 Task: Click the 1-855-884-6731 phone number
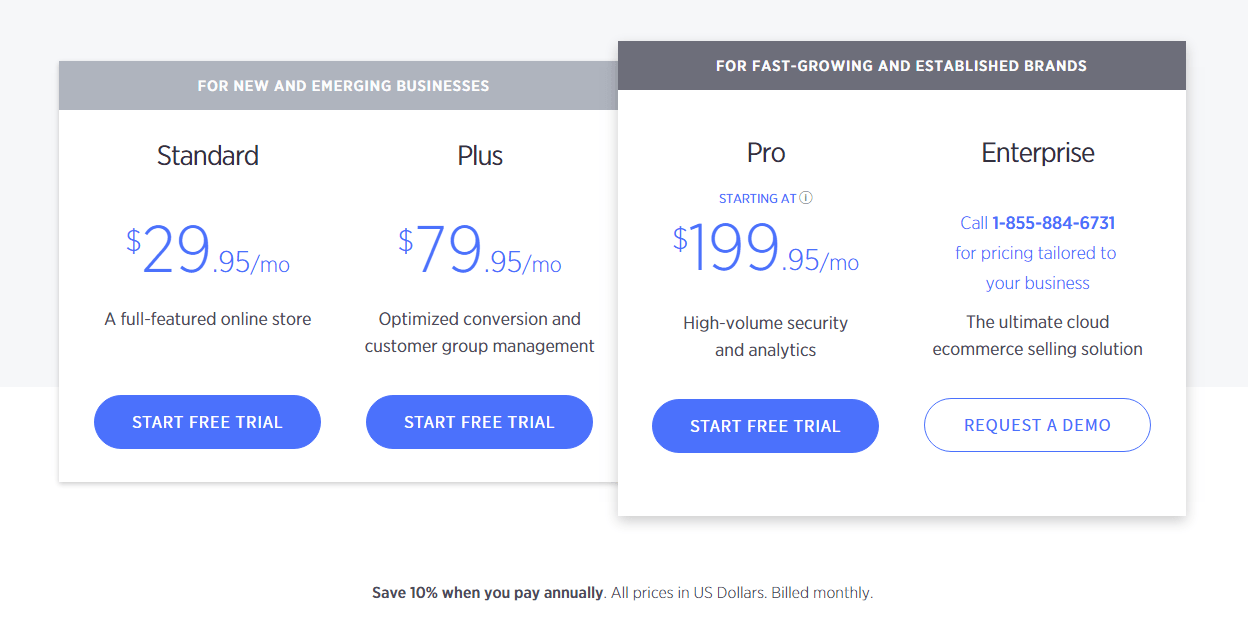[1053, 223]
